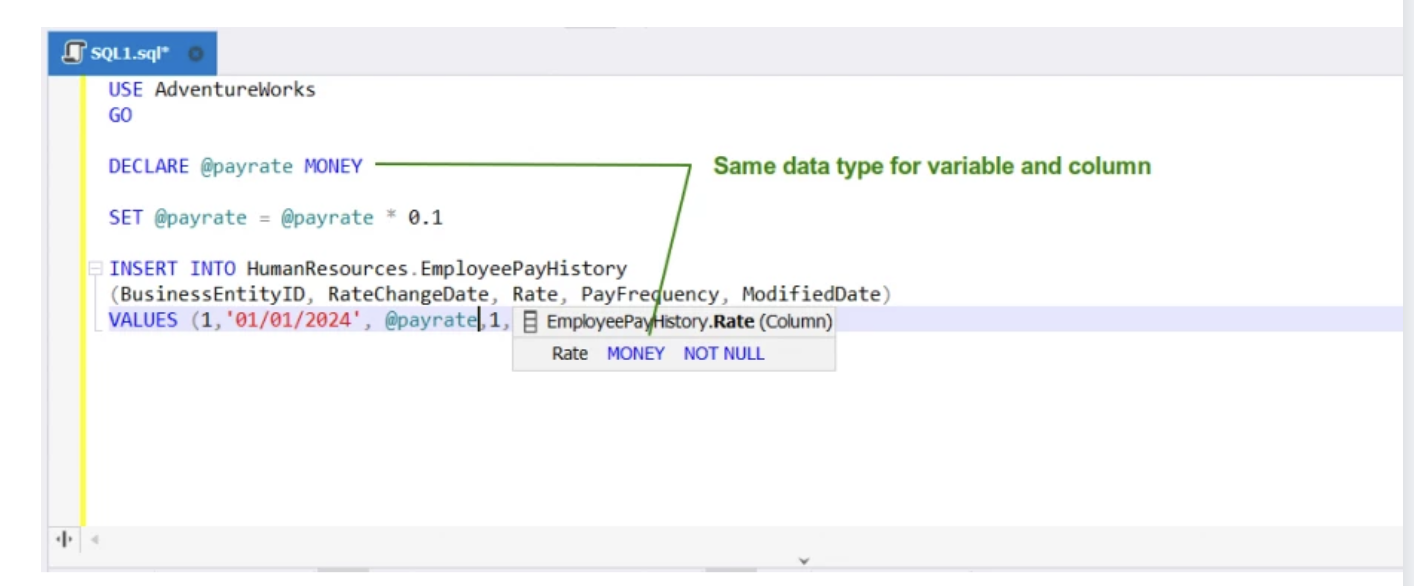Click '@payrate' in the VALUES line
Image resolution: width=1414 pixels, height=586 pixels.
(431, 320)
